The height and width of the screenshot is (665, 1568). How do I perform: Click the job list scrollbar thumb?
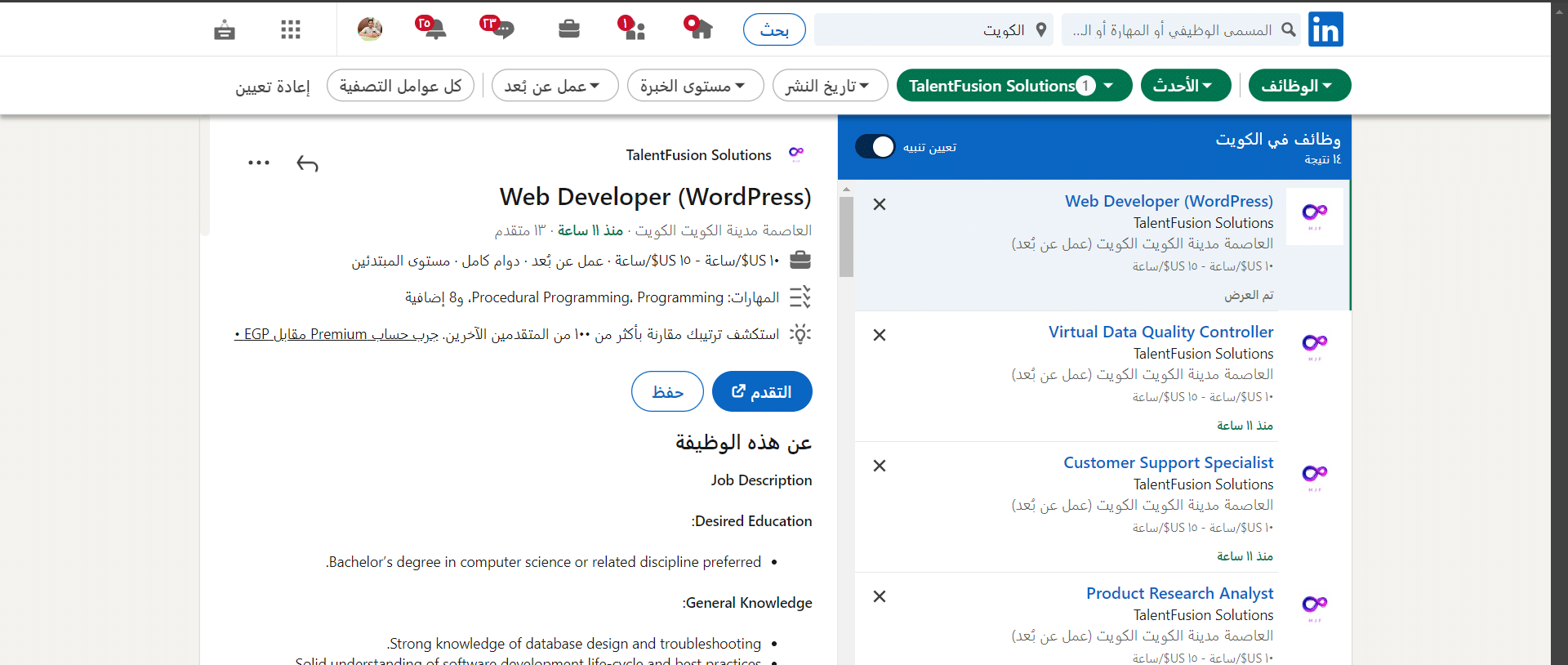pos(846,237)
